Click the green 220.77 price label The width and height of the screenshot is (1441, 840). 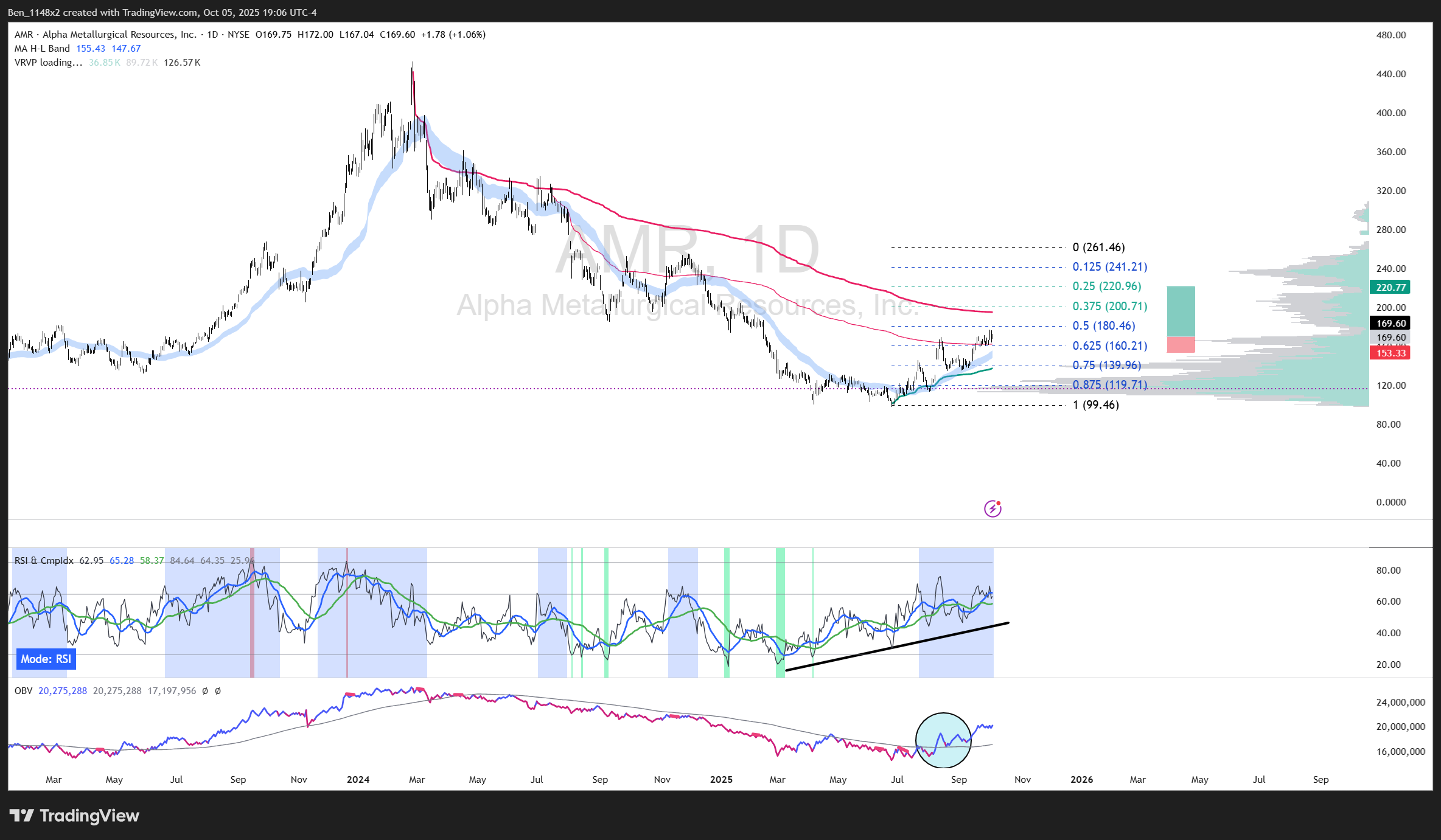tap(1390, 287)
